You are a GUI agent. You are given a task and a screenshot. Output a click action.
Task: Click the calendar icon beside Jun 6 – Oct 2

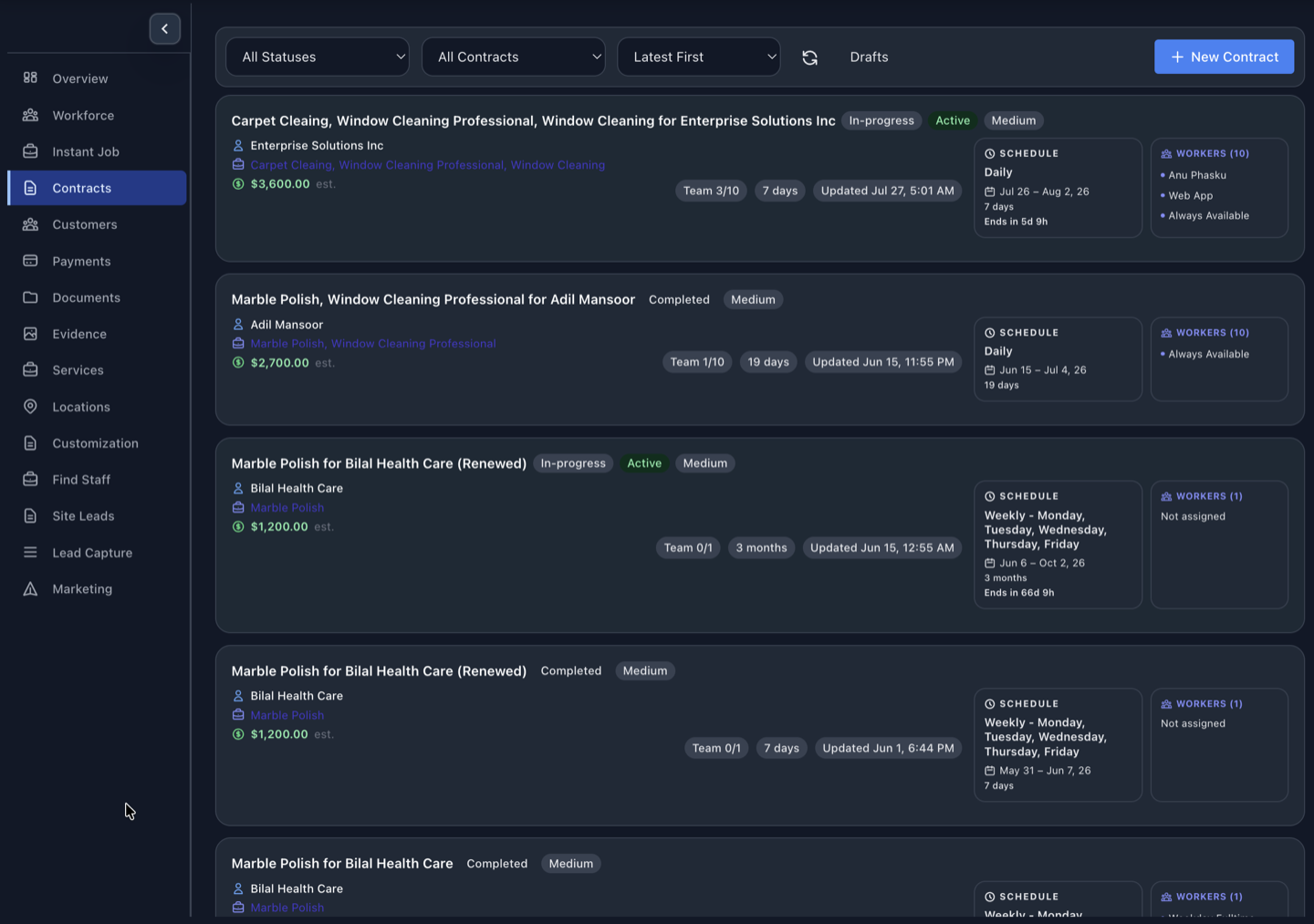989,564
